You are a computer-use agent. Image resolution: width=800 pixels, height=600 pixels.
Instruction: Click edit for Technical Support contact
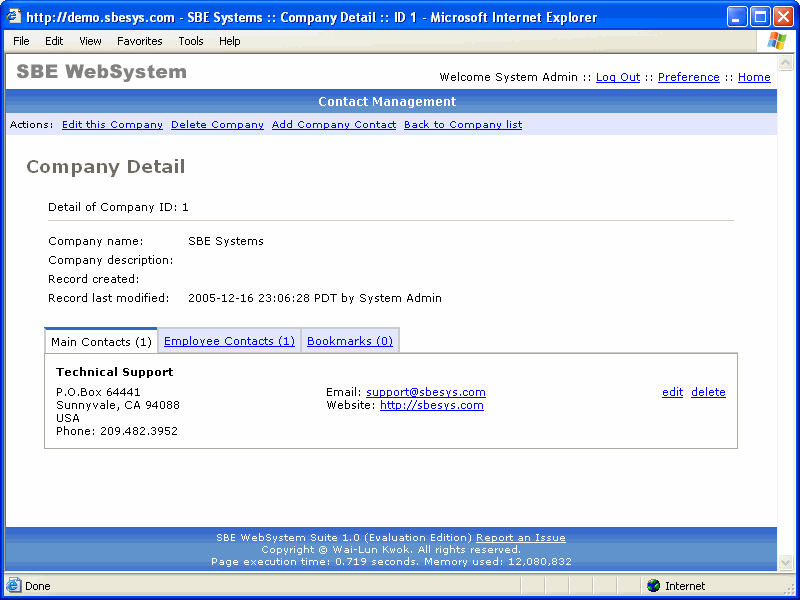click(x=672, y=392)
